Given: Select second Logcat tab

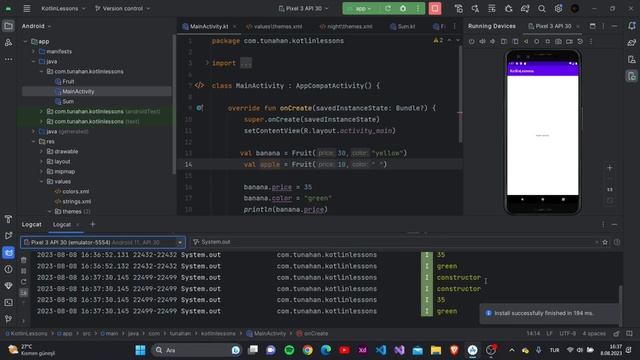Looking at the screenshot, I should [x=62, y=224].
